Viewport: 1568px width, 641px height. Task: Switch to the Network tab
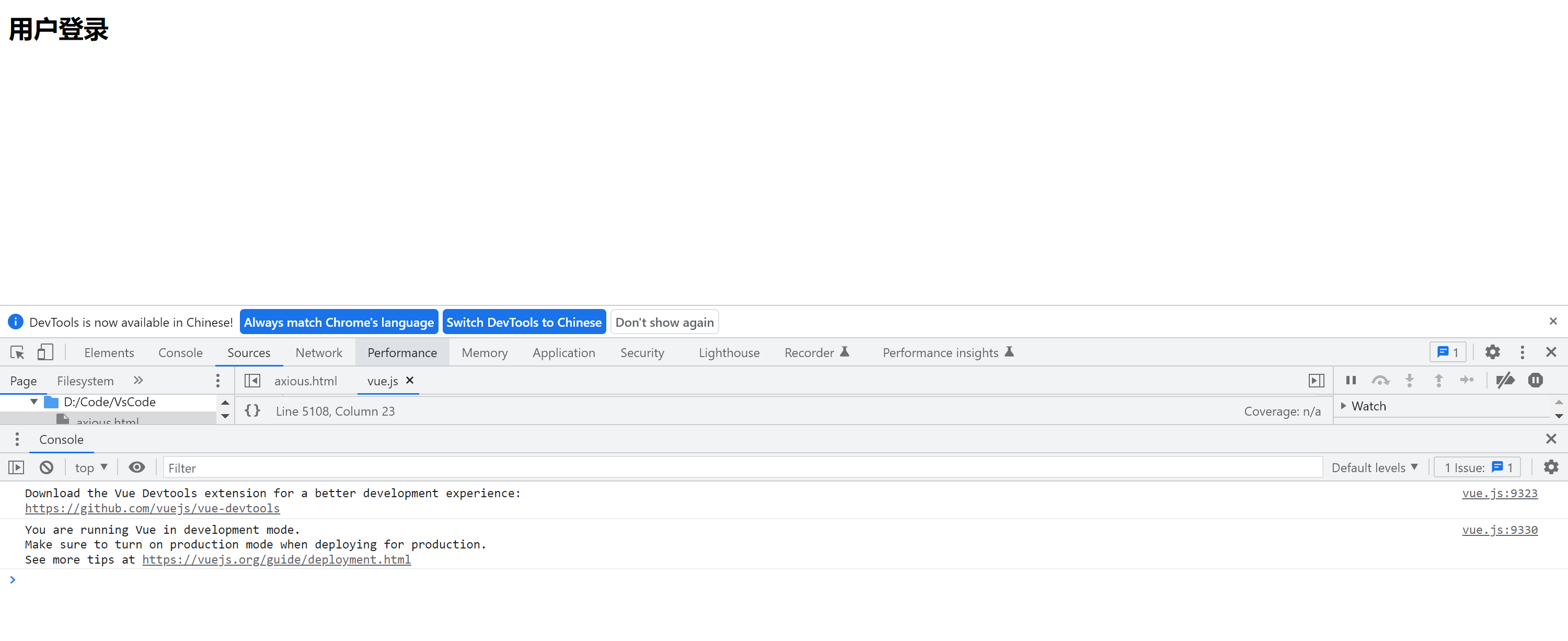click(x=319, y=352)
